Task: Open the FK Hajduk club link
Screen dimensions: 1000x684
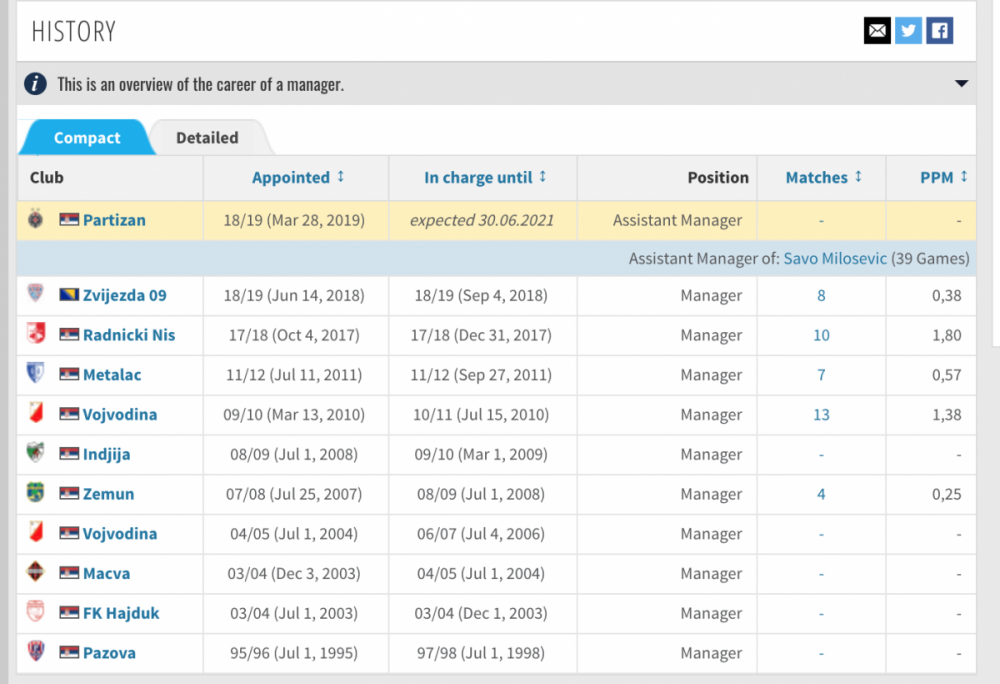Action: pos(121,613)
